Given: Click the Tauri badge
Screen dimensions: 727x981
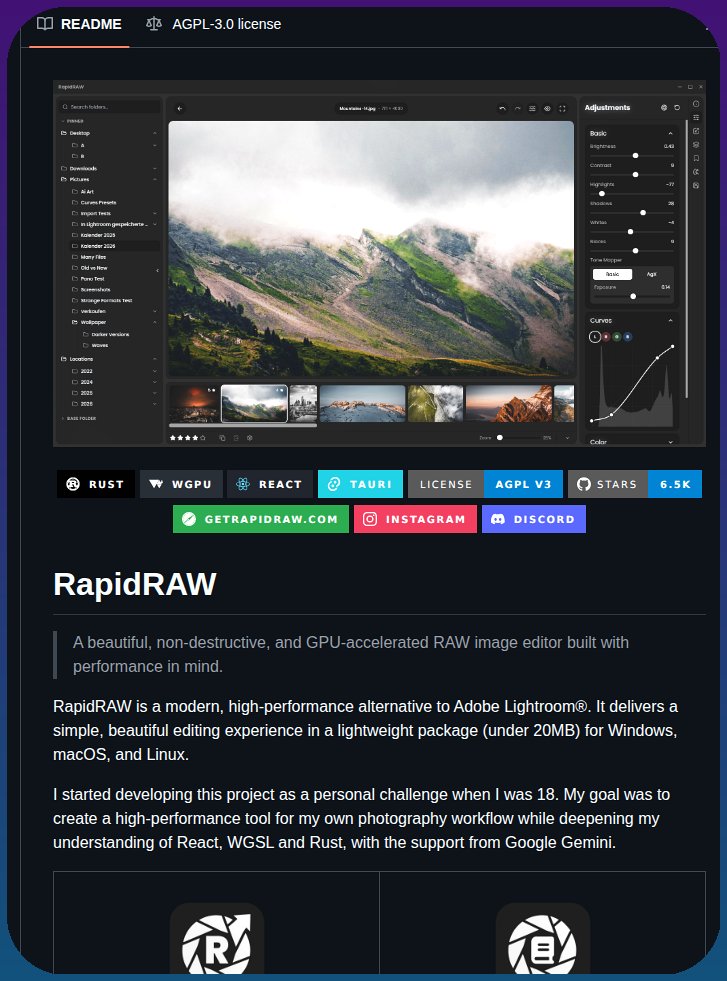Looking at the screenshot, I should (x=360, y=484).
